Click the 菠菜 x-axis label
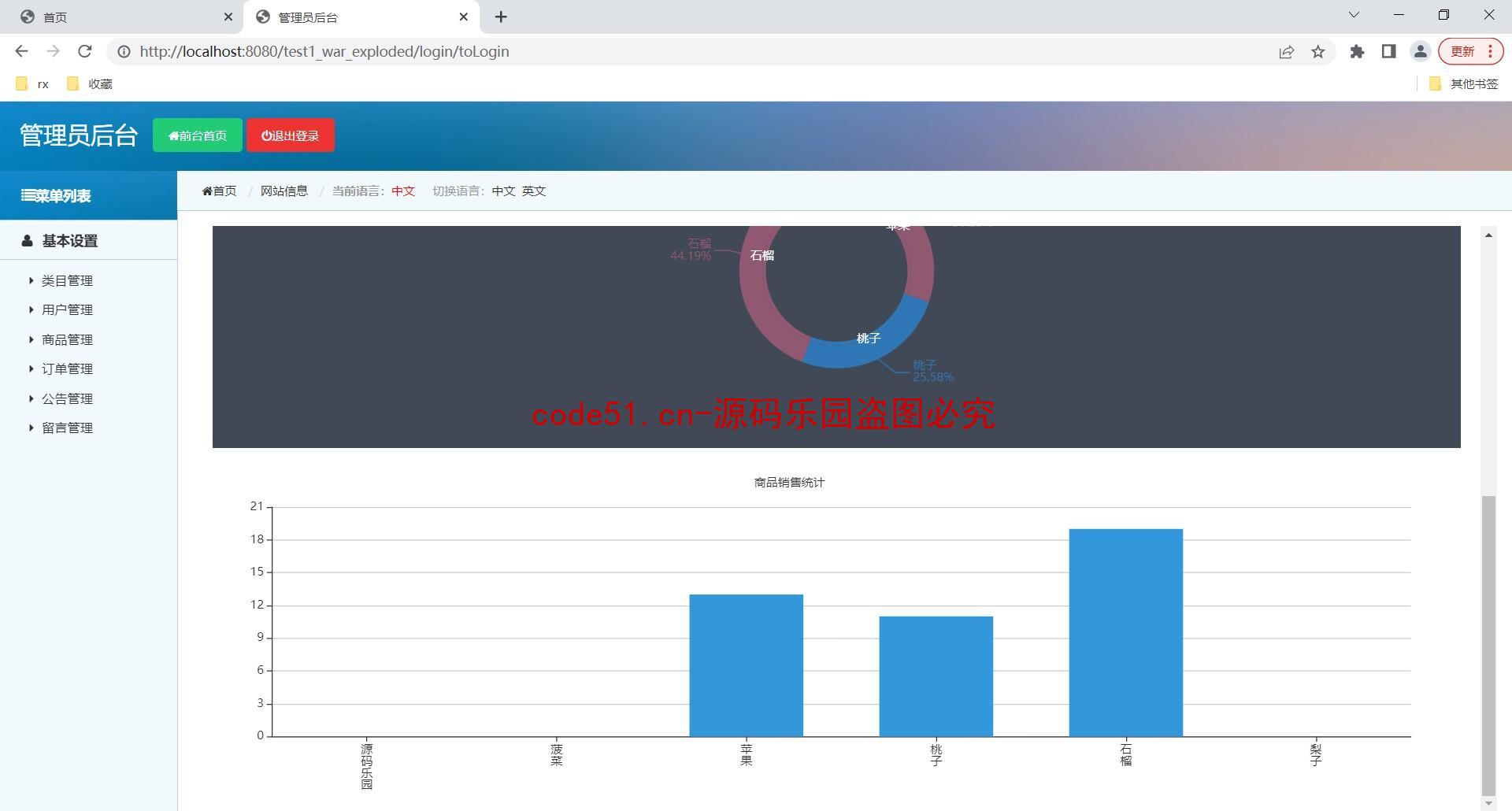1512x811 pixels. click(x=557, y=755)
